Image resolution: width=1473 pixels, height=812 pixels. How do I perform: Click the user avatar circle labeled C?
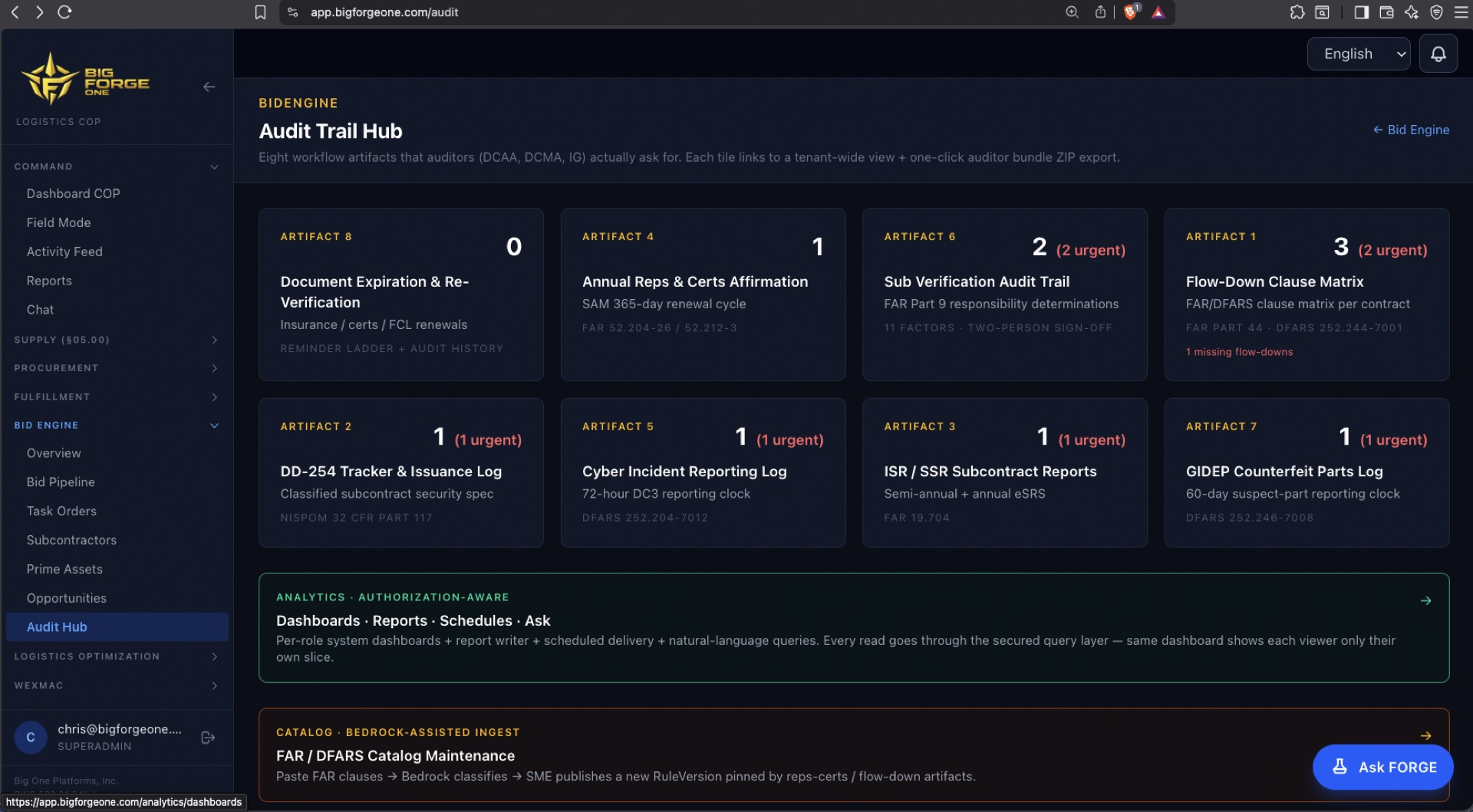point(31,738)
